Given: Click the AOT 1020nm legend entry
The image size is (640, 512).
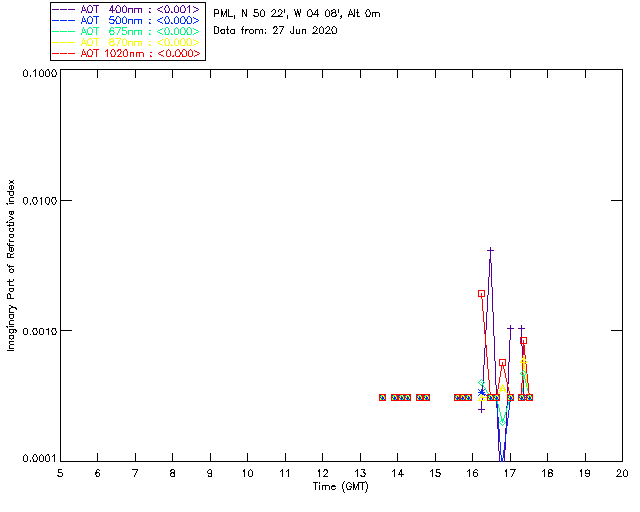Looking at the screenshot, I should 127,53.
